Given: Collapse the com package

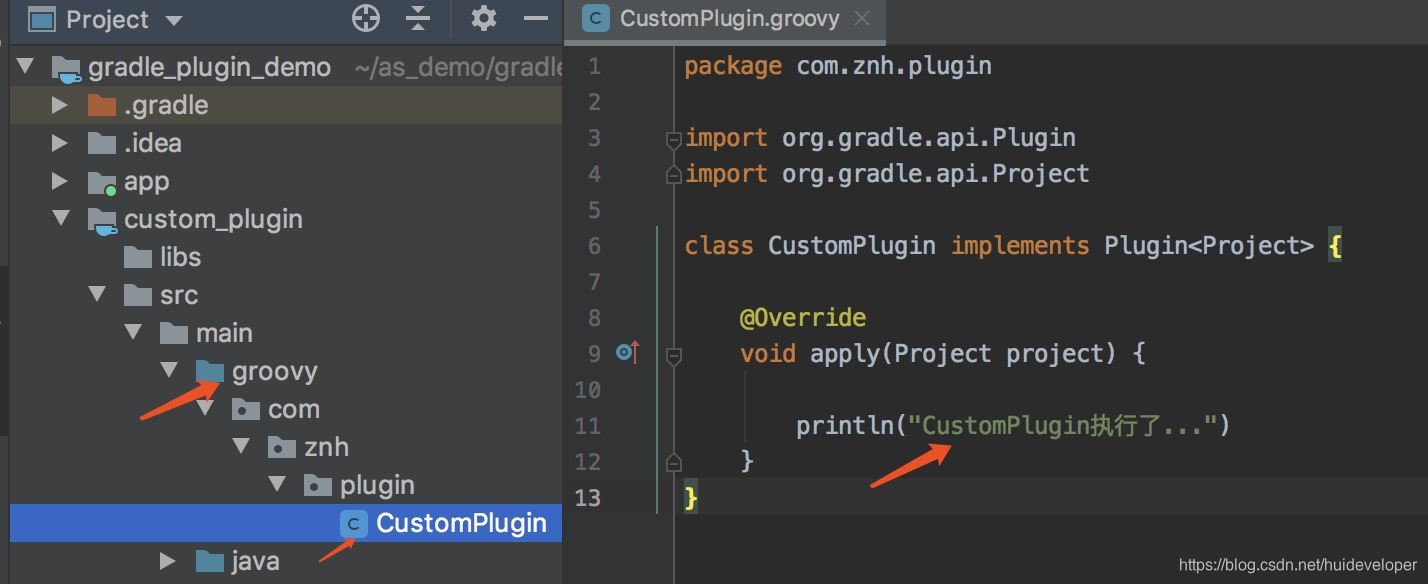Looking at the screenshot, I should (205, 408).
